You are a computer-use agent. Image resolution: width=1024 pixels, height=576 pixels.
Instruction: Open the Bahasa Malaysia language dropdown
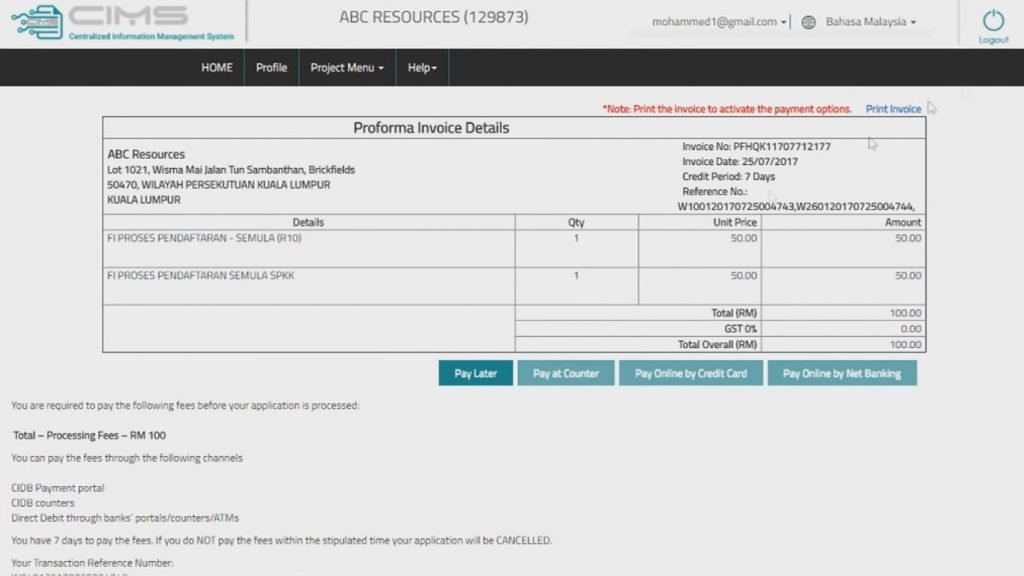pos(871,22)
